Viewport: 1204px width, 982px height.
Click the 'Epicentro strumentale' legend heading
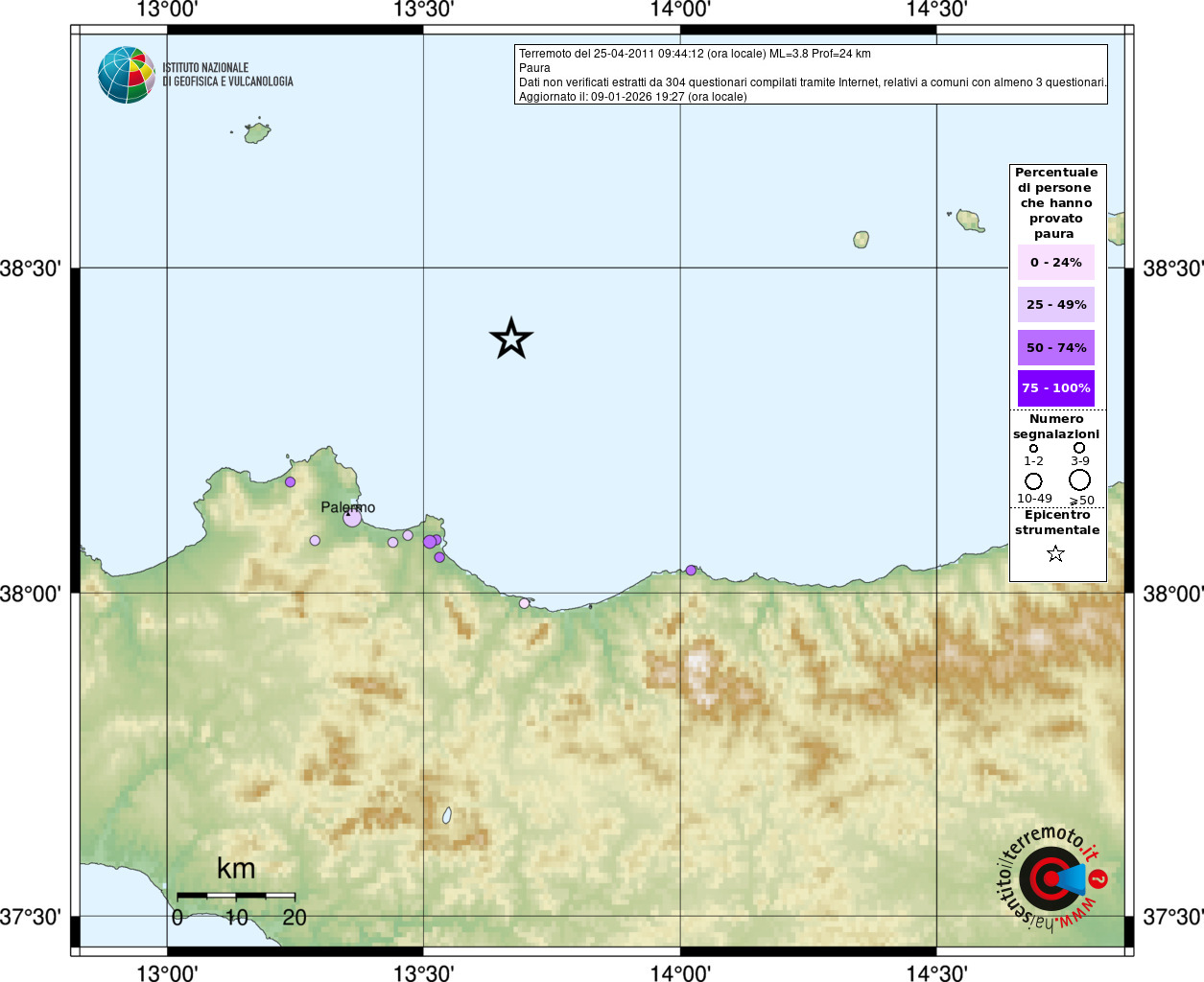[x=1057, y=523]
